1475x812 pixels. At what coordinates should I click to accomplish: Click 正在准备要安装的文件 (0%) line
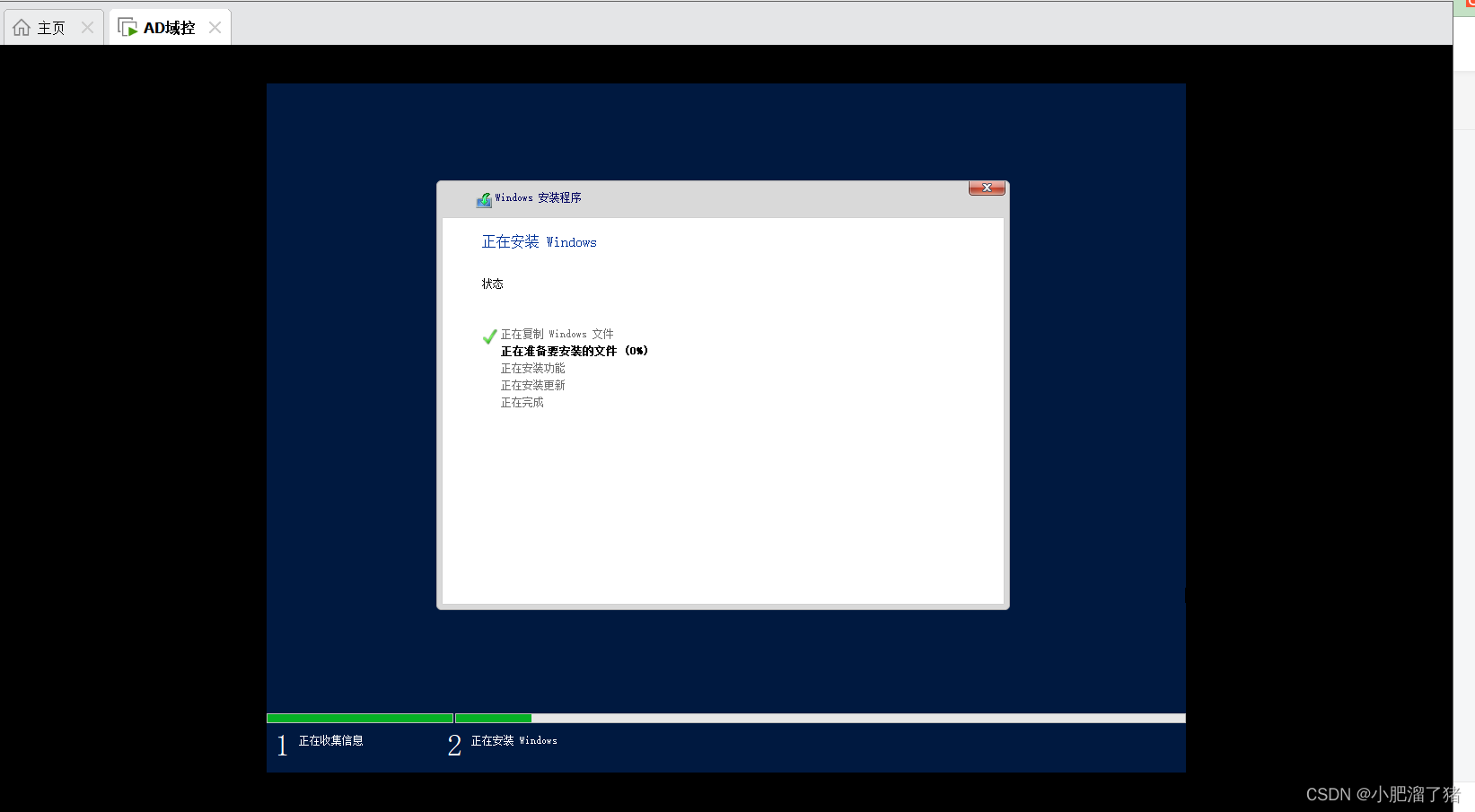[x=575, y=351]
